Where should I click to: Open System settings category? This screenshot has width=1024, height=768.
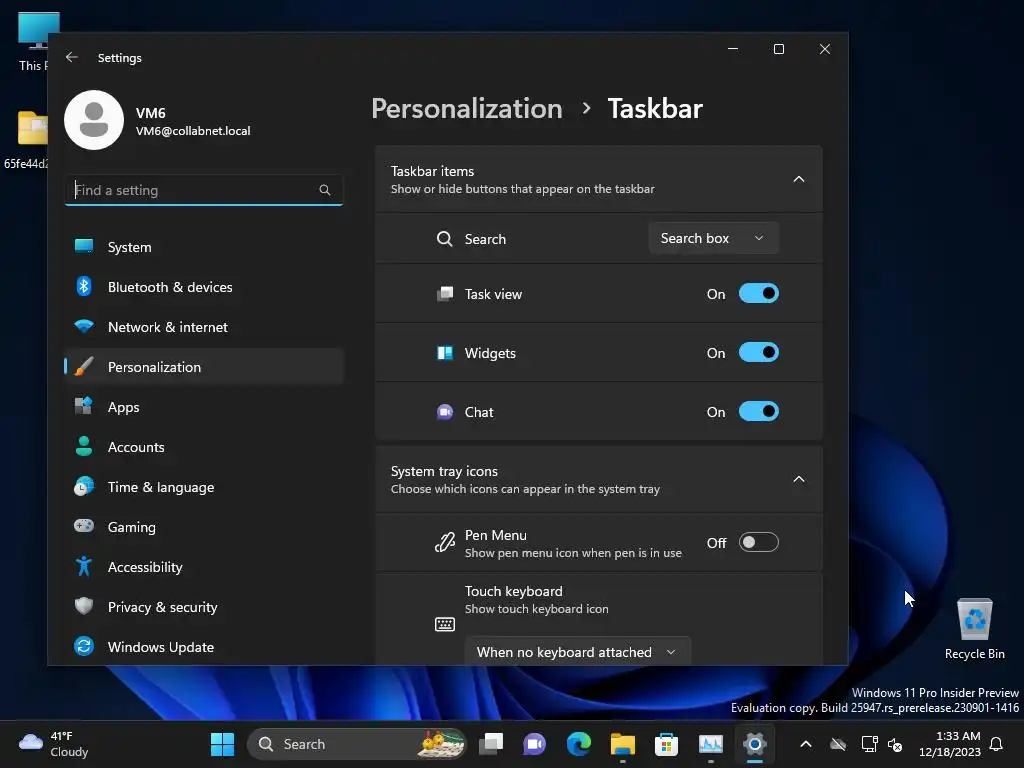click(204, 247)
